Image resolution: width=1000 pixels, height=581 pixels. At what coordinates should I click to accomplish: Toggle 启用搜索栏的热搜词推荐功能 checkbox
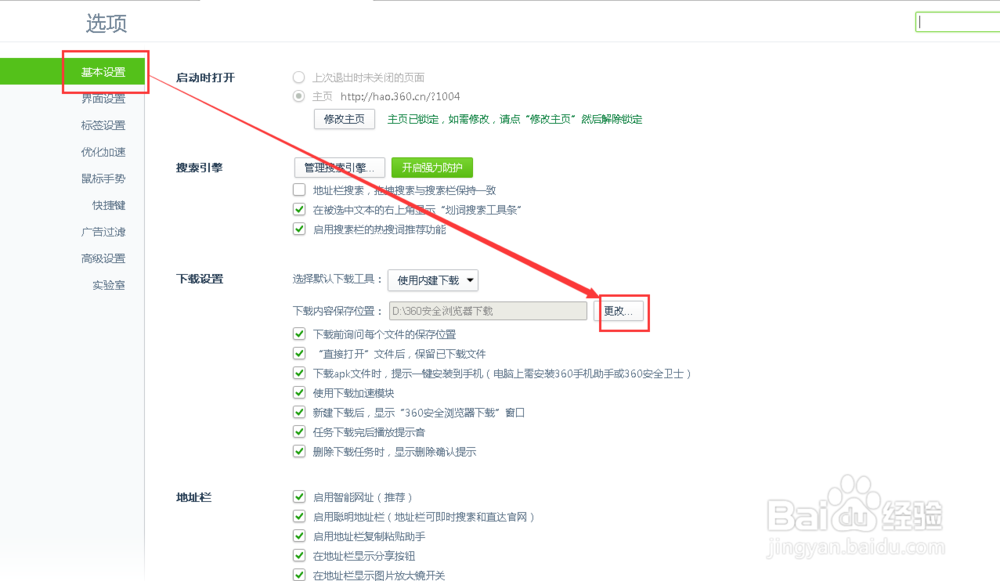299,229
